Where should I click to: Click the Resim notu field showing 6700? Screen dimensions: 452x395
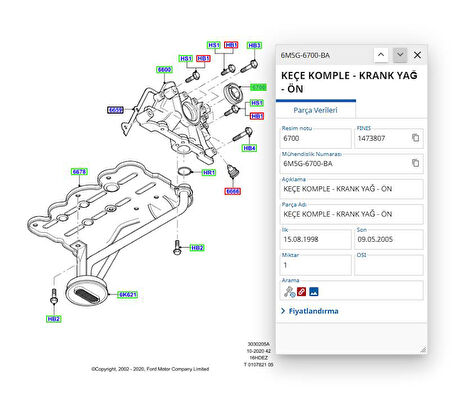tap(315, 138)
